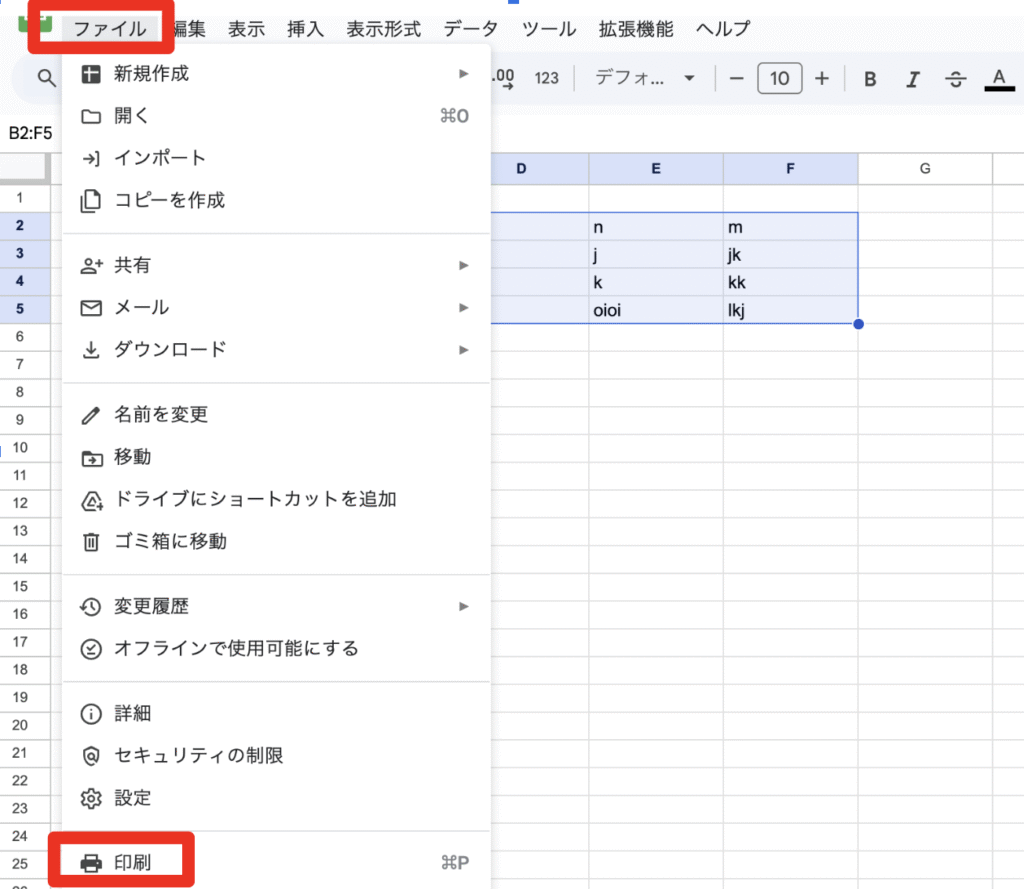Click the Bold formatting icon

[870, 79]
